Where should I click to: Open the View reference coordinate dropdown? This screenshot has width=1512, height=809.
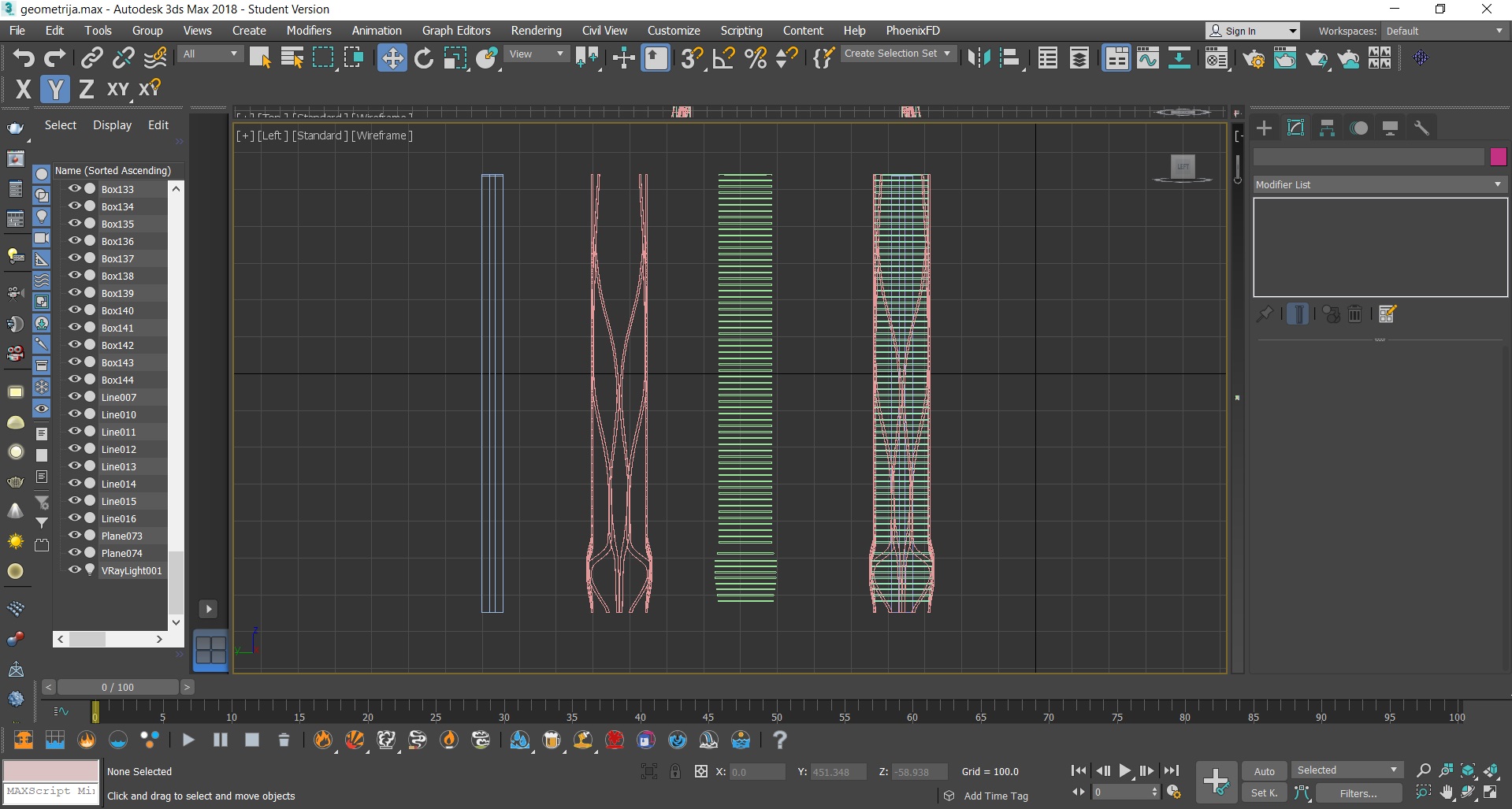click(536, 54)
